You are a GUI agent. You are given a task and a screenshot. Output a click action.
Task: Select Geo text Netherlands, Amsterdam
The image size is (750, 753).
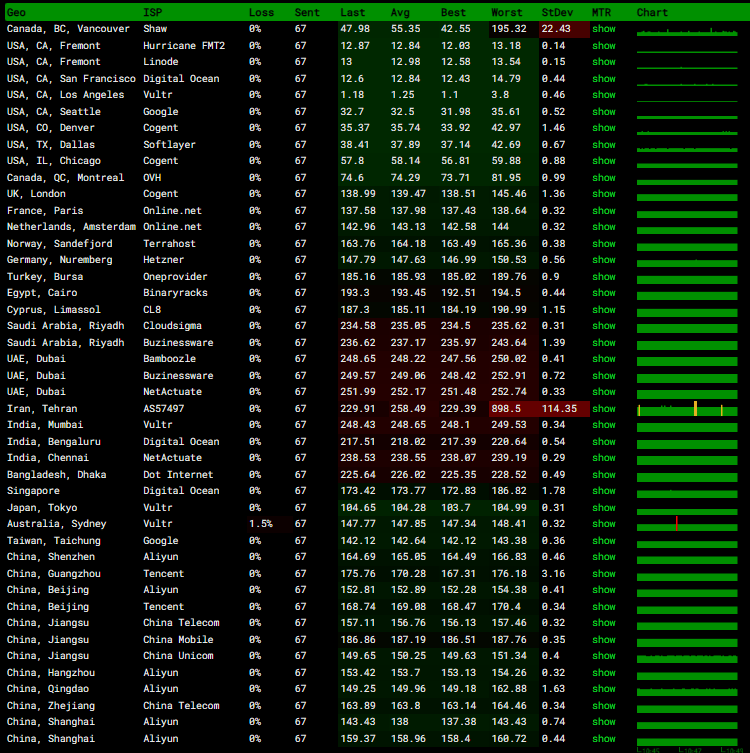pos(71,227)
